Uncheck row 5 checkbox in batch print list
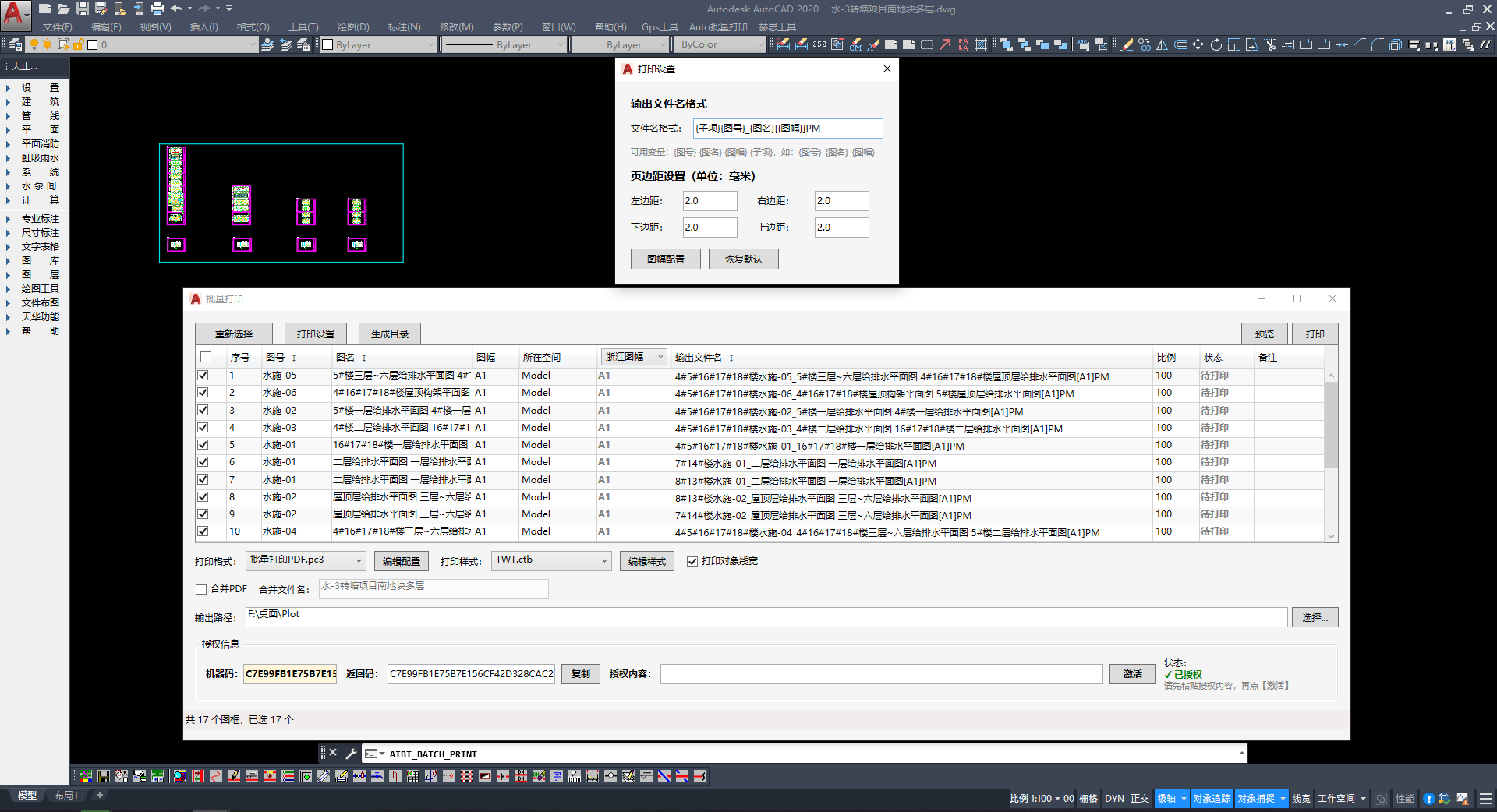1497x812 pixels. pos(203,445)
